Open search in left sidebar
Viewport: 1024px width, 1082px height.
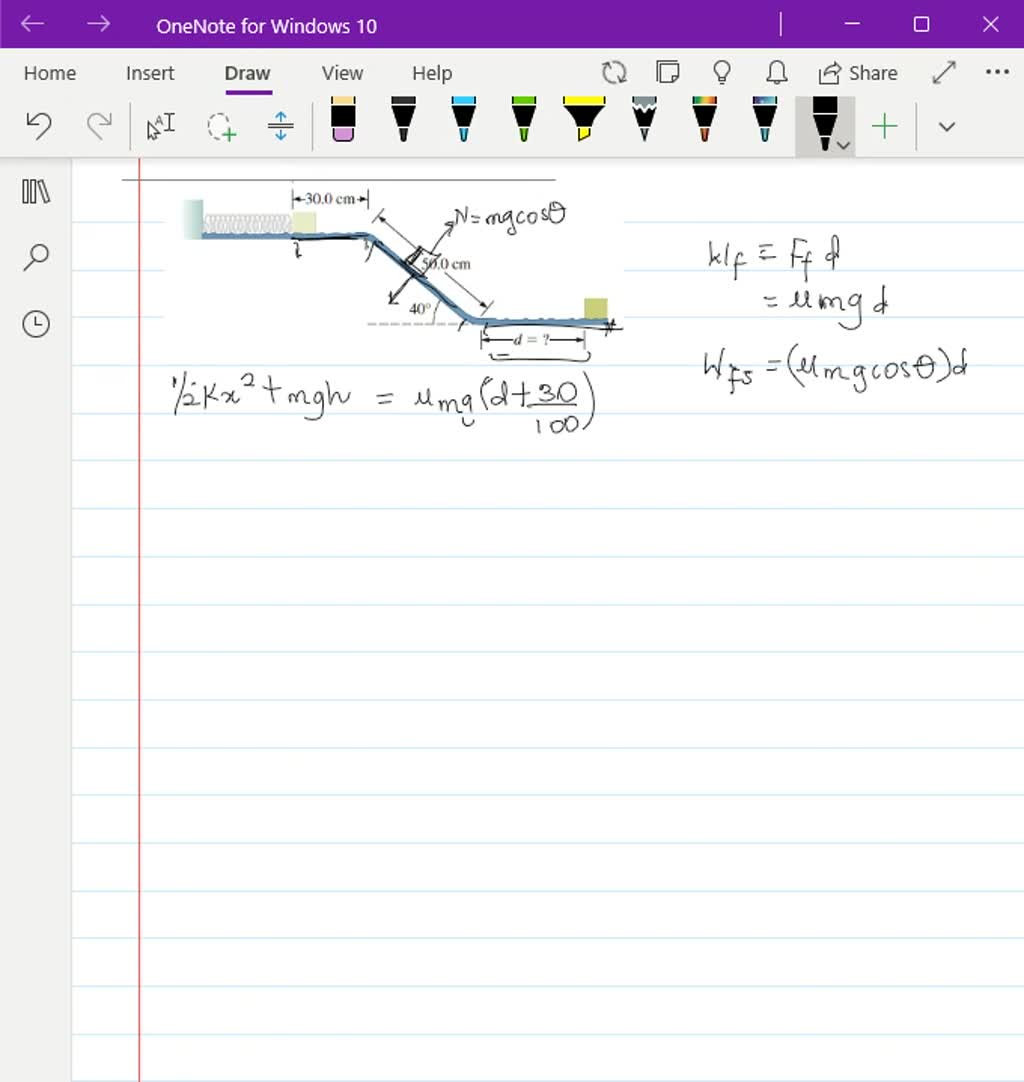[x=36, y=257]
